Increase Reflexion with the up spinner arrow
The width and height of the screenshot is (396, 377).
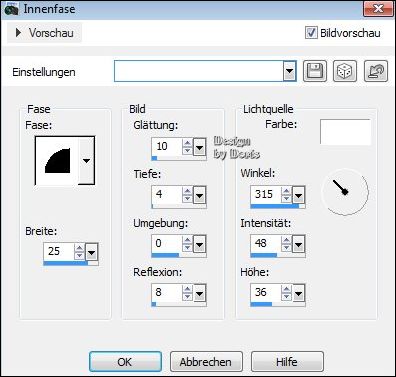click(187, 289)
